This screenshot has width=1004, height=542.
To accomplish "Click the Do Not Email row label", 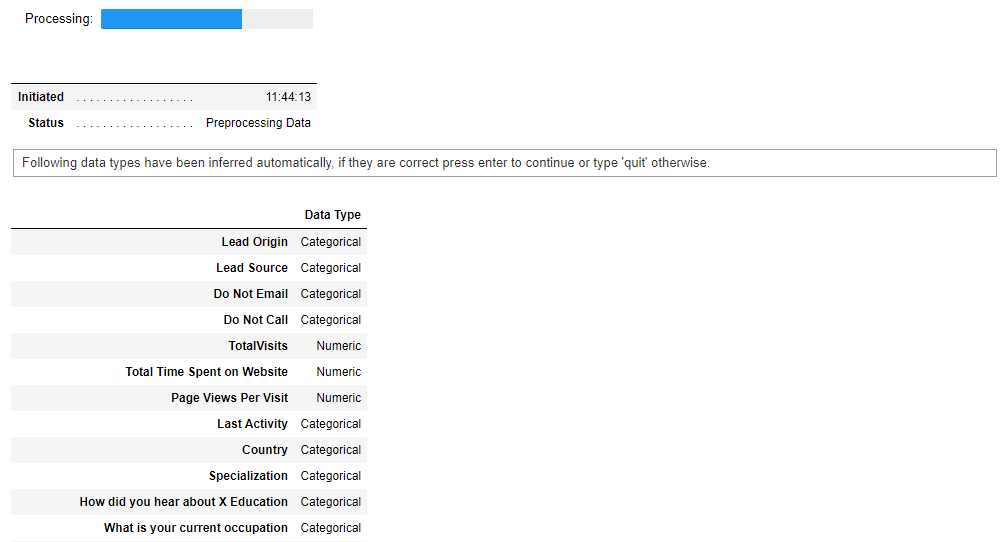I will [x=250, y=294].
